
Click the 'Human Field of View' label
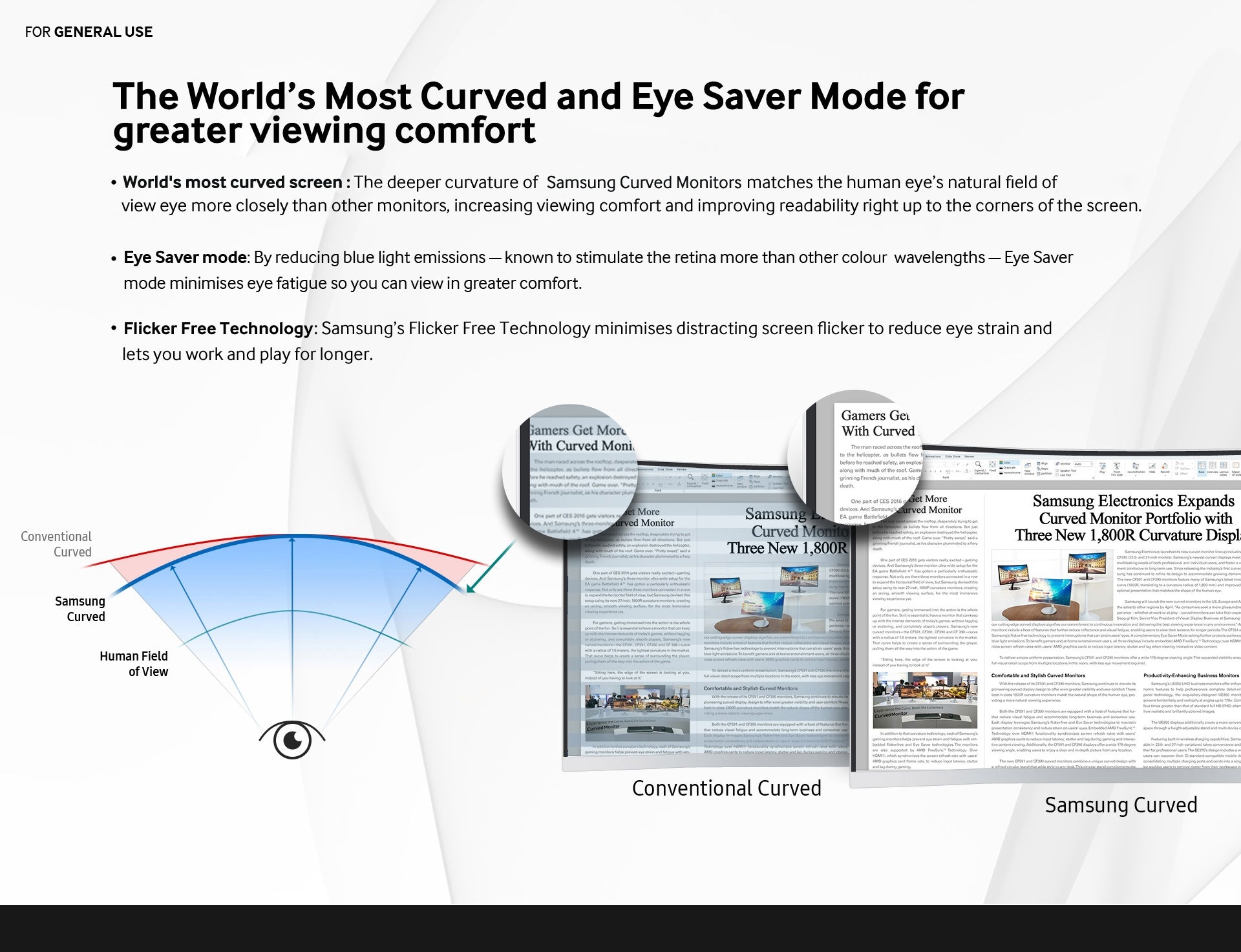click(134, 664)
